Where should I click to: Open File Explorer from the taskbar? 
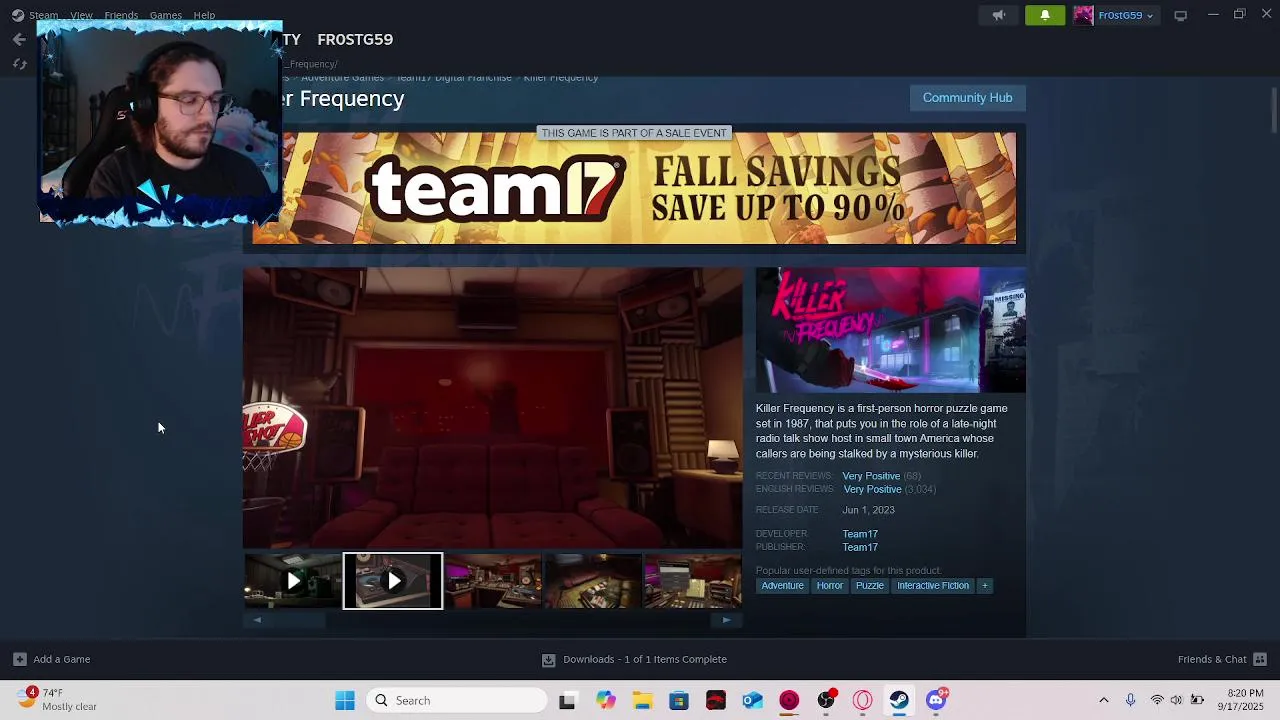point(642,700)
